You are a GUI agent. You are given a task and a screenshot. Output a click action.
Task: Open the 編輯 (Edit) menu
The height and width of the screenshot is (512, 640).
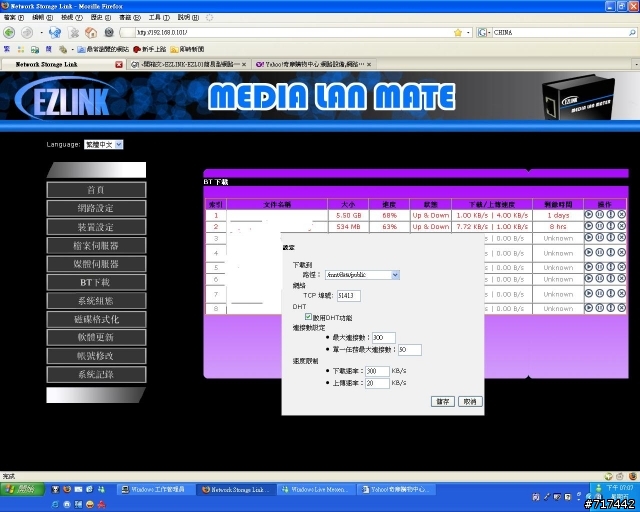pyautogui.click(x=42, y=18)
